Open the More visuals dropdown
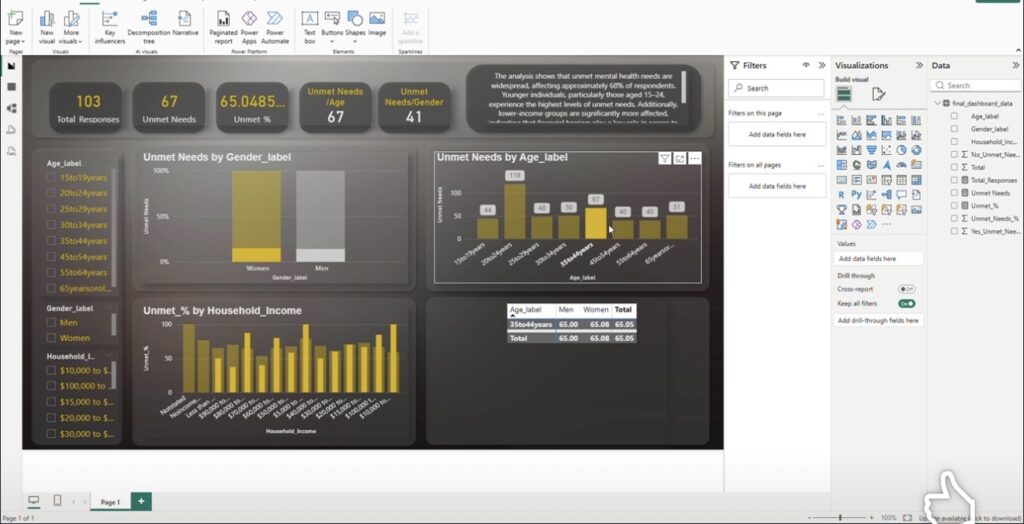This screenshot has height=524, width=1024. [x=71, y=26]
